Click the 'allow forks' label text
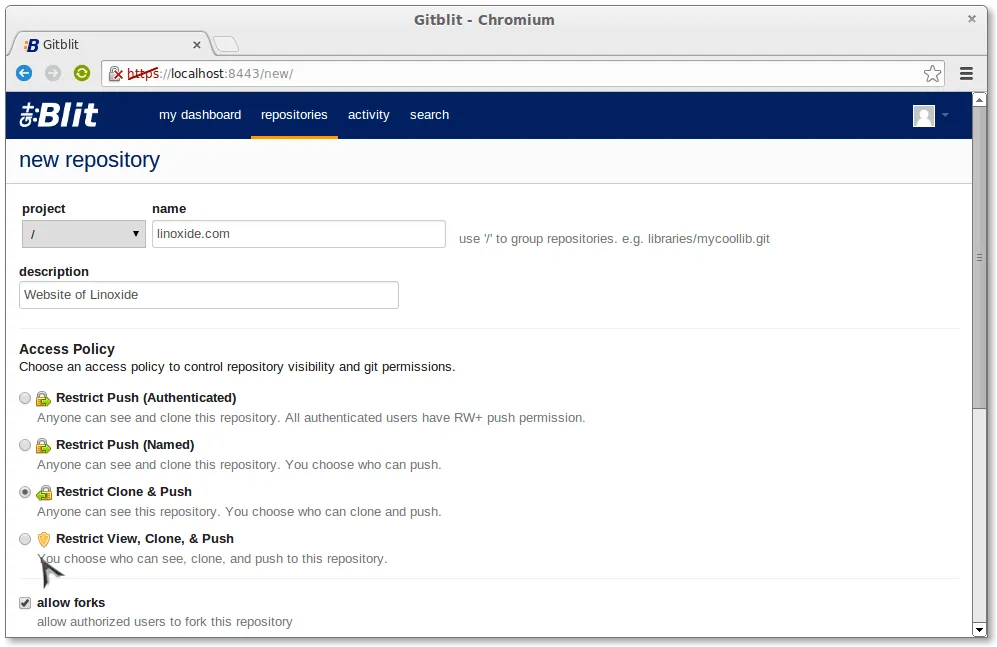 [71, 603]
